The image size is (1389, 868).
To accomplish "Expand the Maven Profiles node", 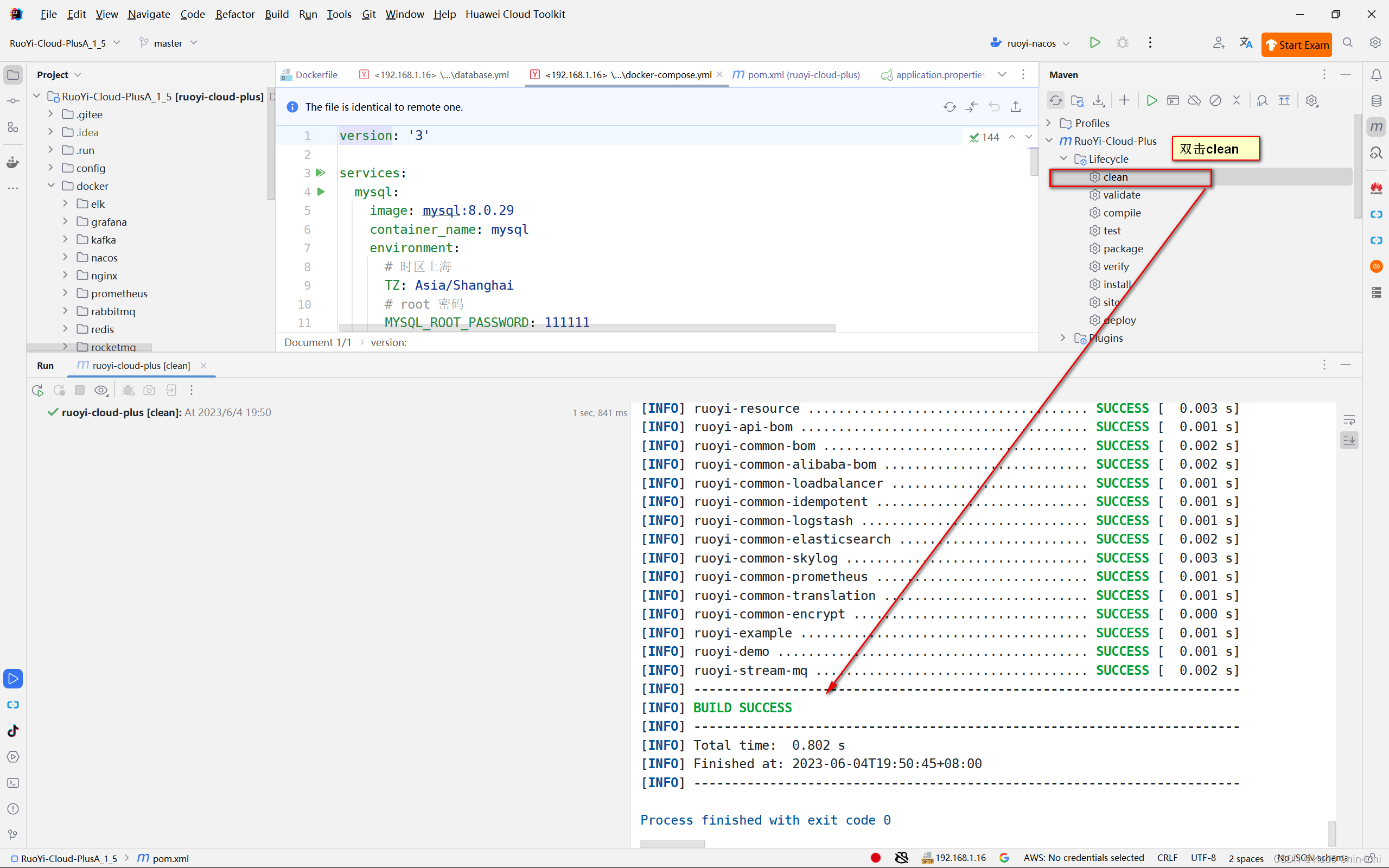I will [1049, 123].
